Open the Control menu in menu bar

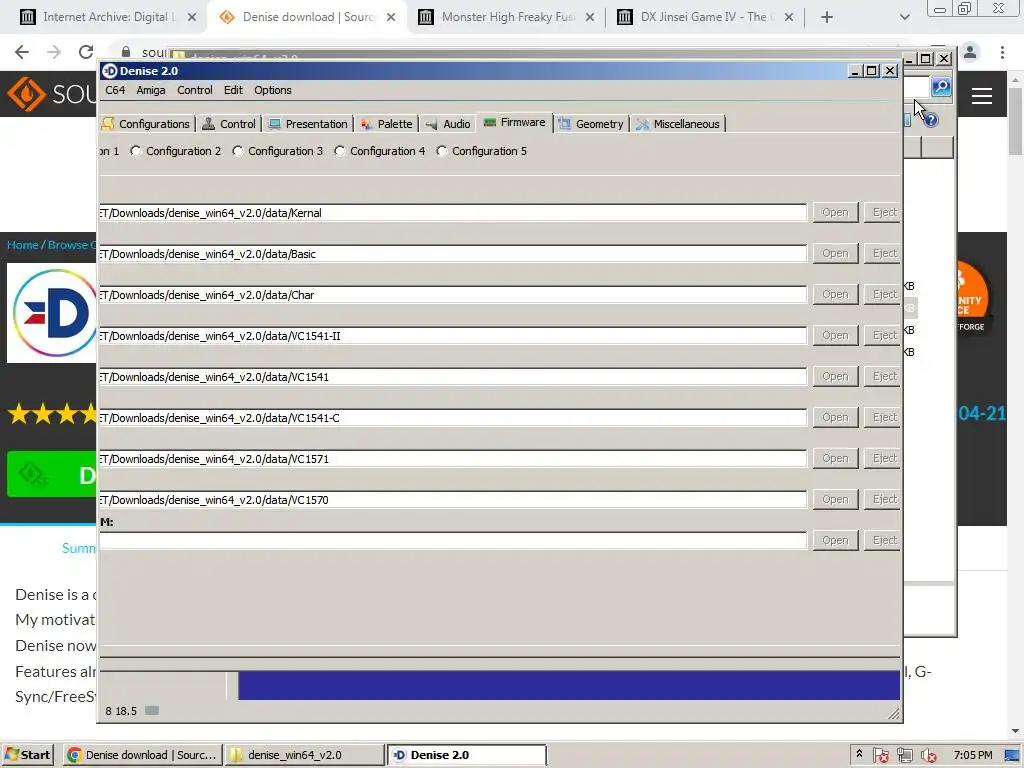[195, 90]
